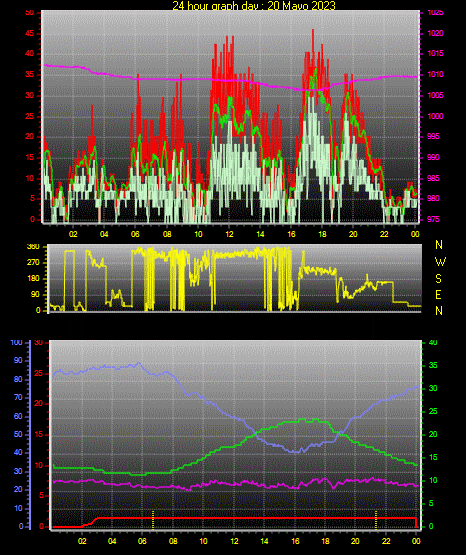Select the W compass label beside direction graph
The width and height of the screenshot is (466, 555).
(440, 262)
